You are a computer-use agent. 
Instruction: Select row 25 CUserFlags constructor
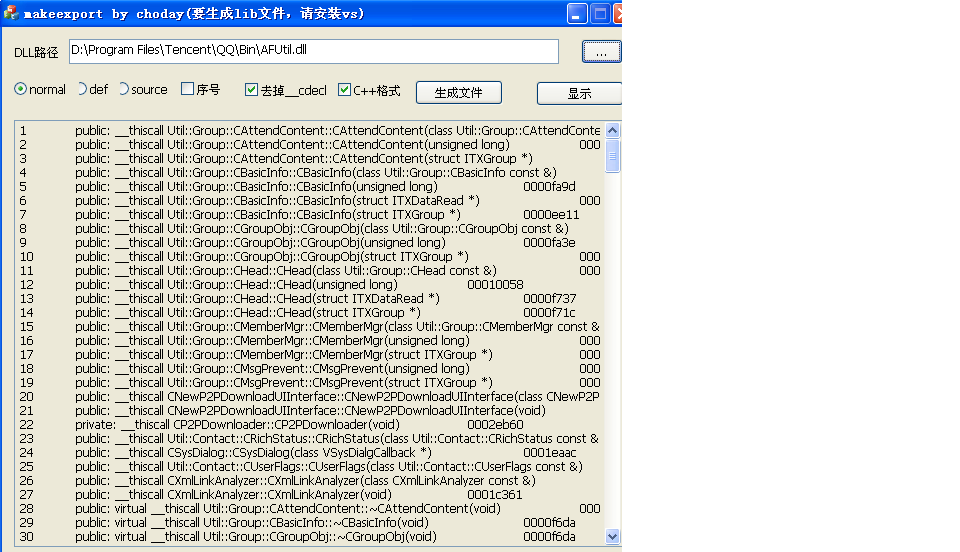pyautogui.click(x=309, y=467)
